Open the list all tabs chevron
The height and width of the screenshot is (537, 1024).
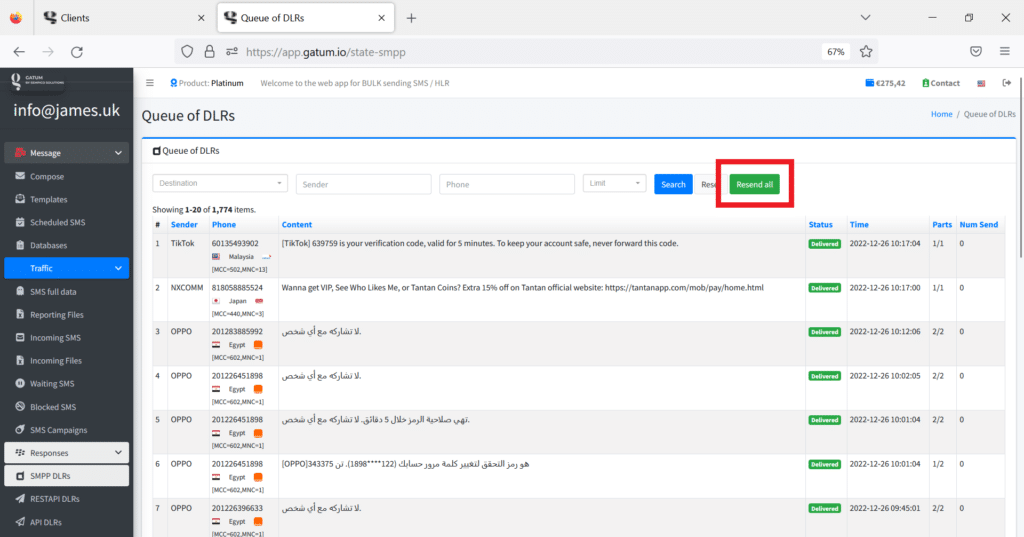865,18
